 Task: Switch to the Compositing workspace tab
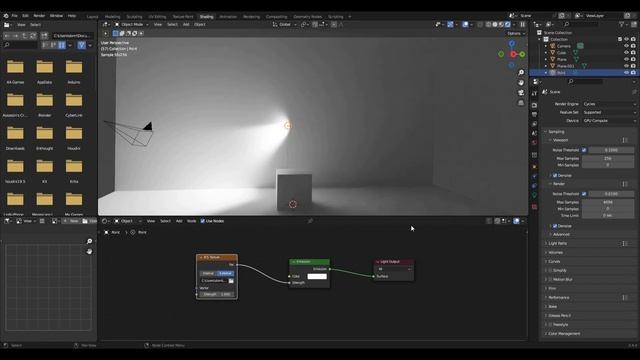pos(277,17)
